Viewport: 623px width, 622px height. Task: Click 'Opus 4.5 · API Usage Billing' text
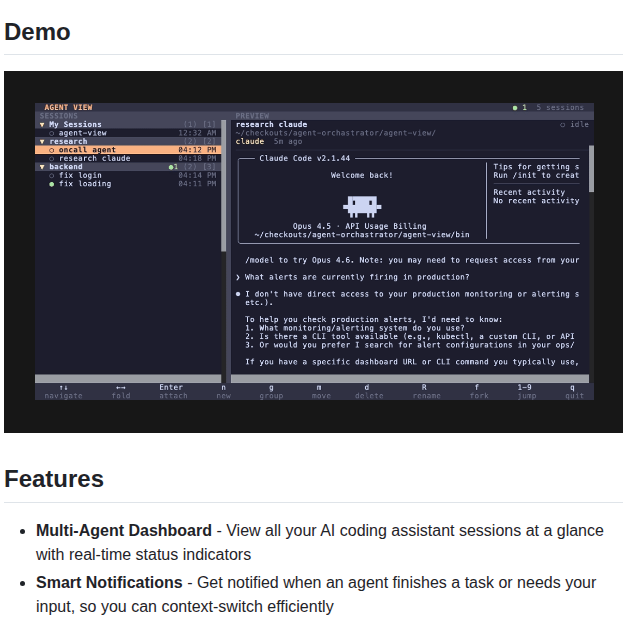pos(360,226)
